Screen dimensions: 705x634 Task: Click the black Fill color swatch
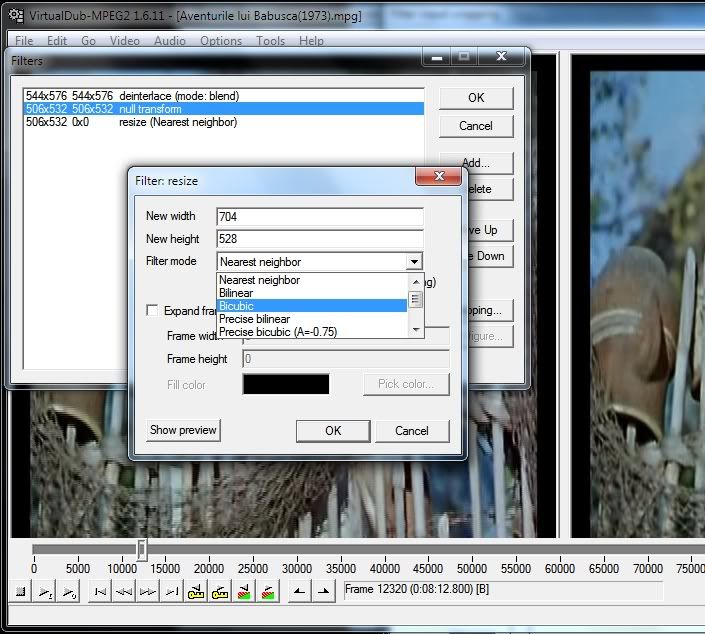[x=286, y=384]
